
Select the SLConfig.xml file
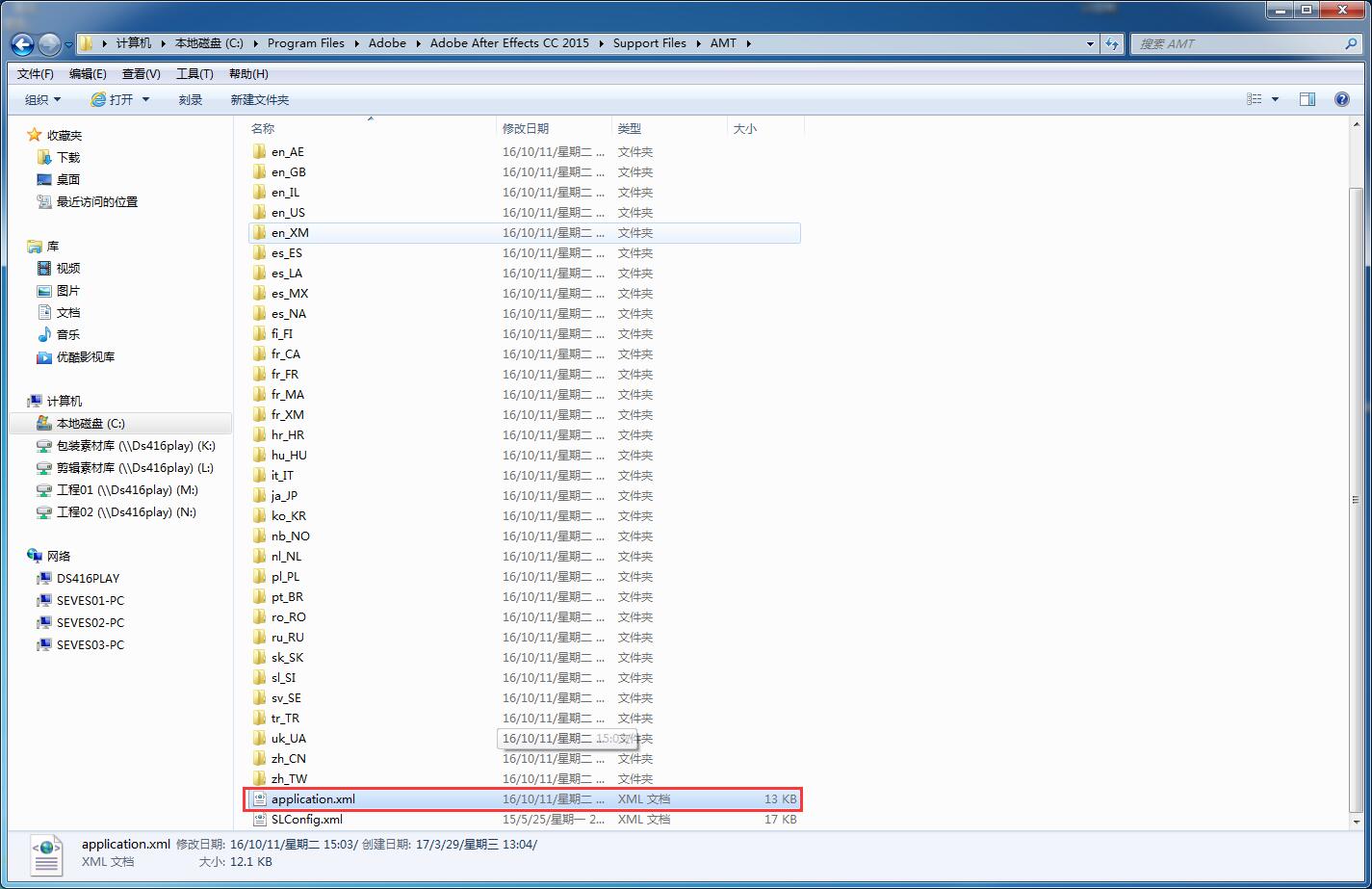tap(524, 819)
